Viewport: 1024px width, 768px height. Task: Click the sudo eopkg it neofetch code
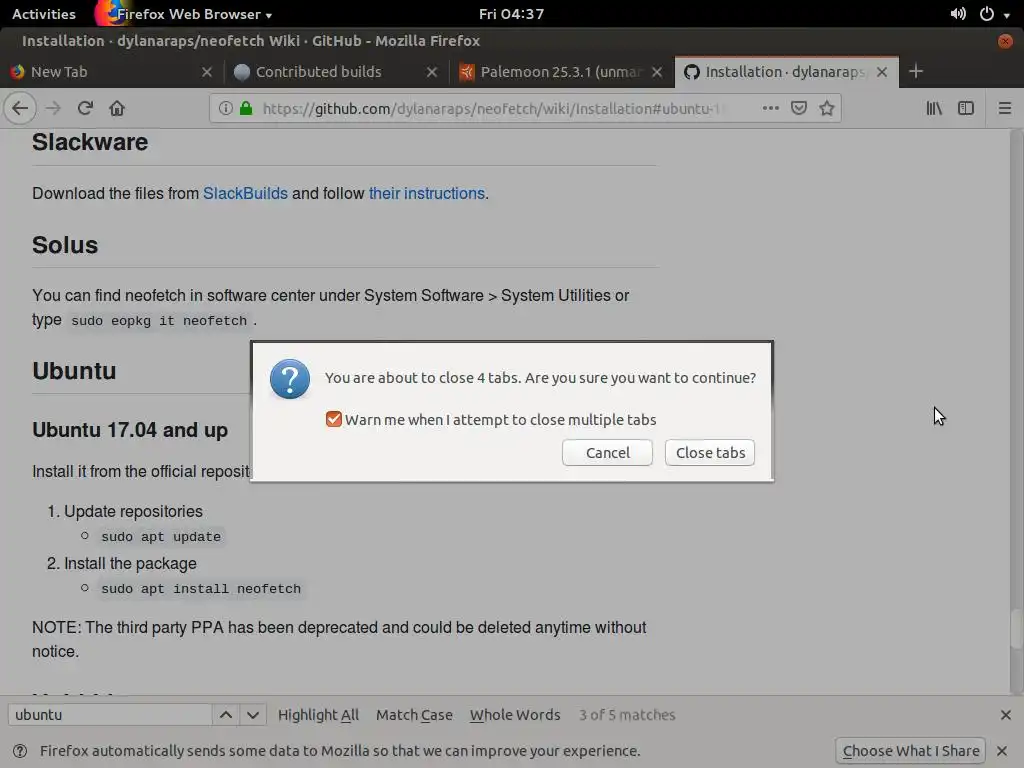(159, 321)
